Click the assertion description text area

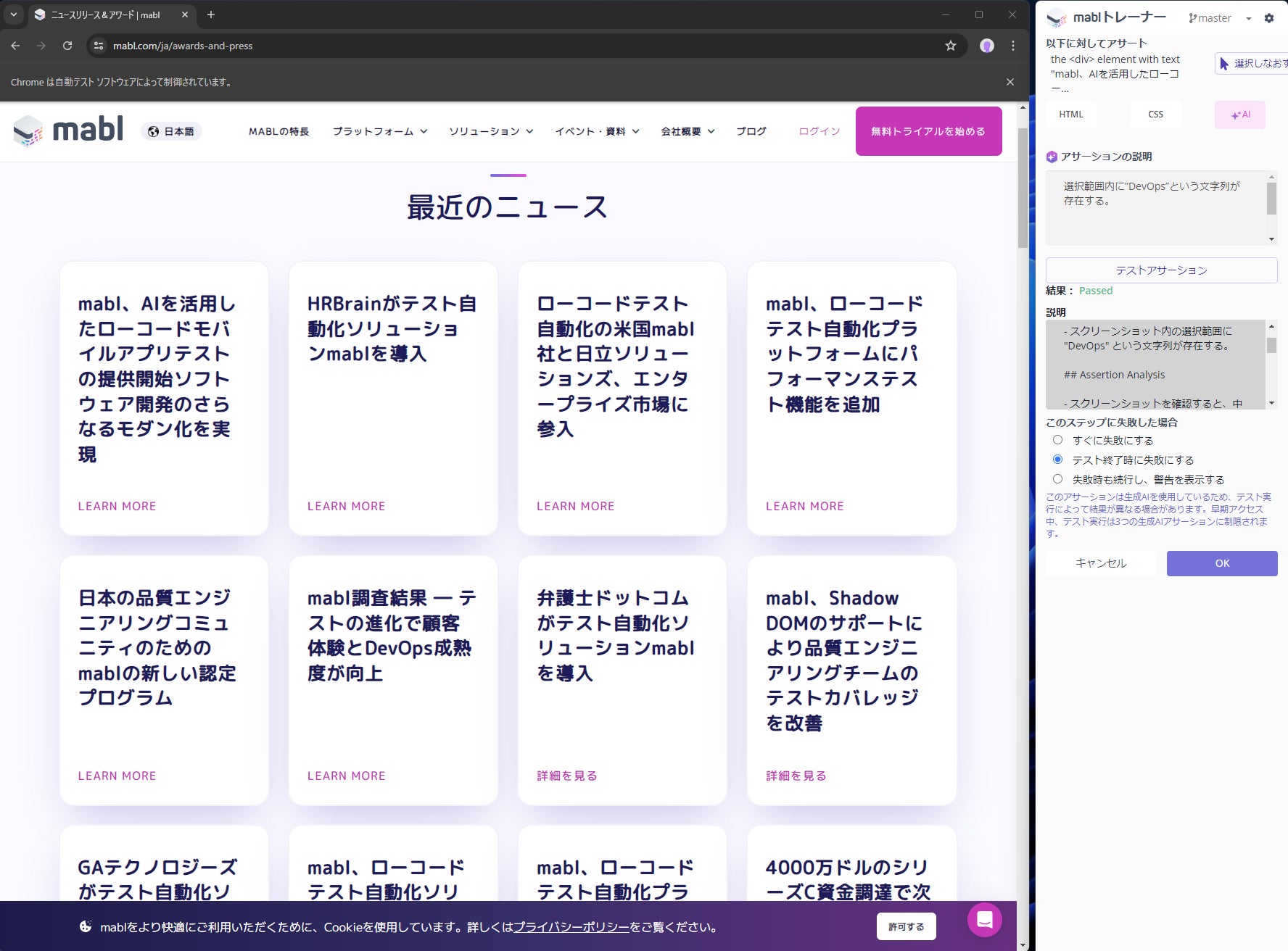tap(1156, 208)
